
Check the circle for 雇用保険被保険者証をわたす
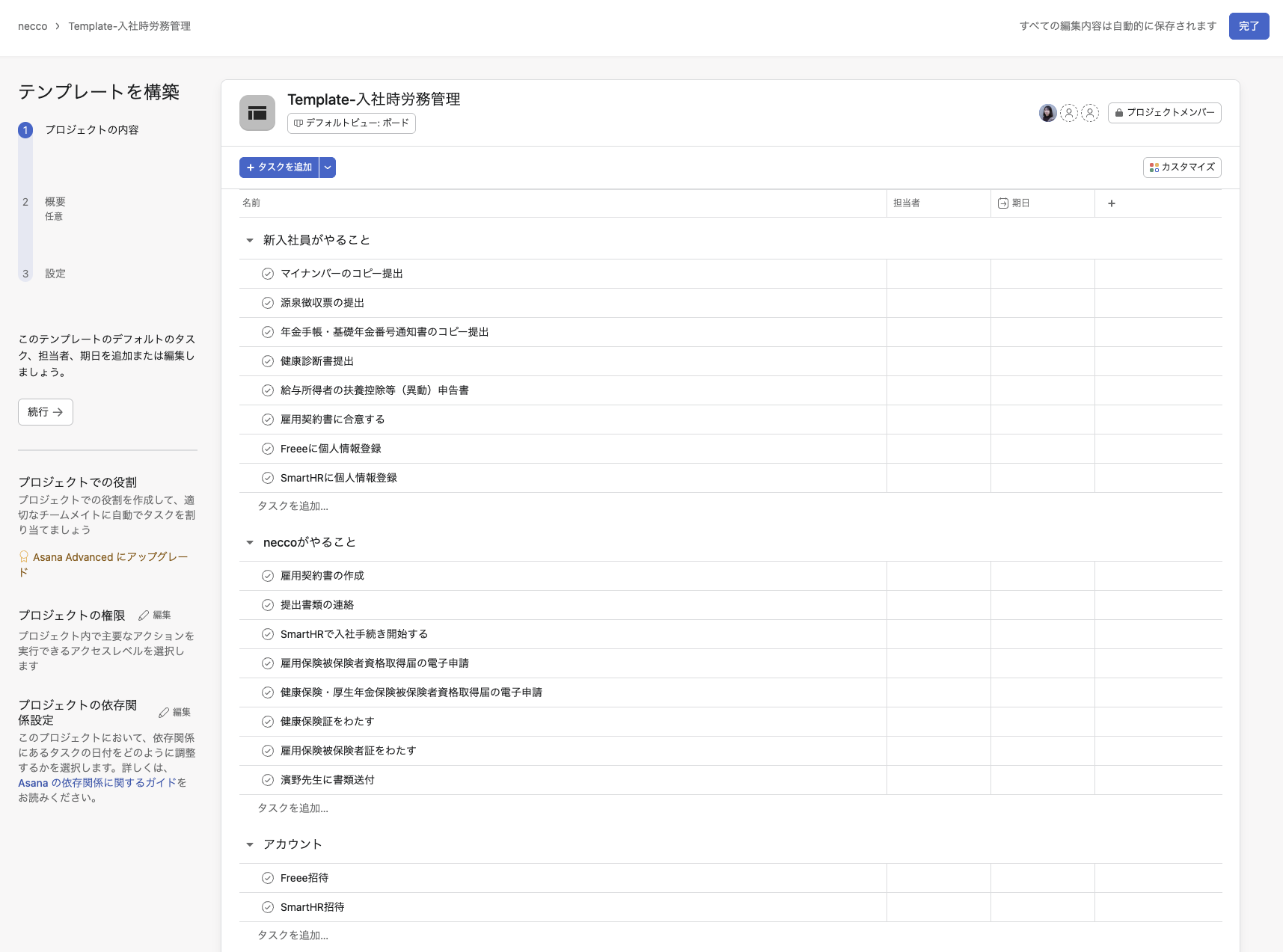[x=268, y=751]
